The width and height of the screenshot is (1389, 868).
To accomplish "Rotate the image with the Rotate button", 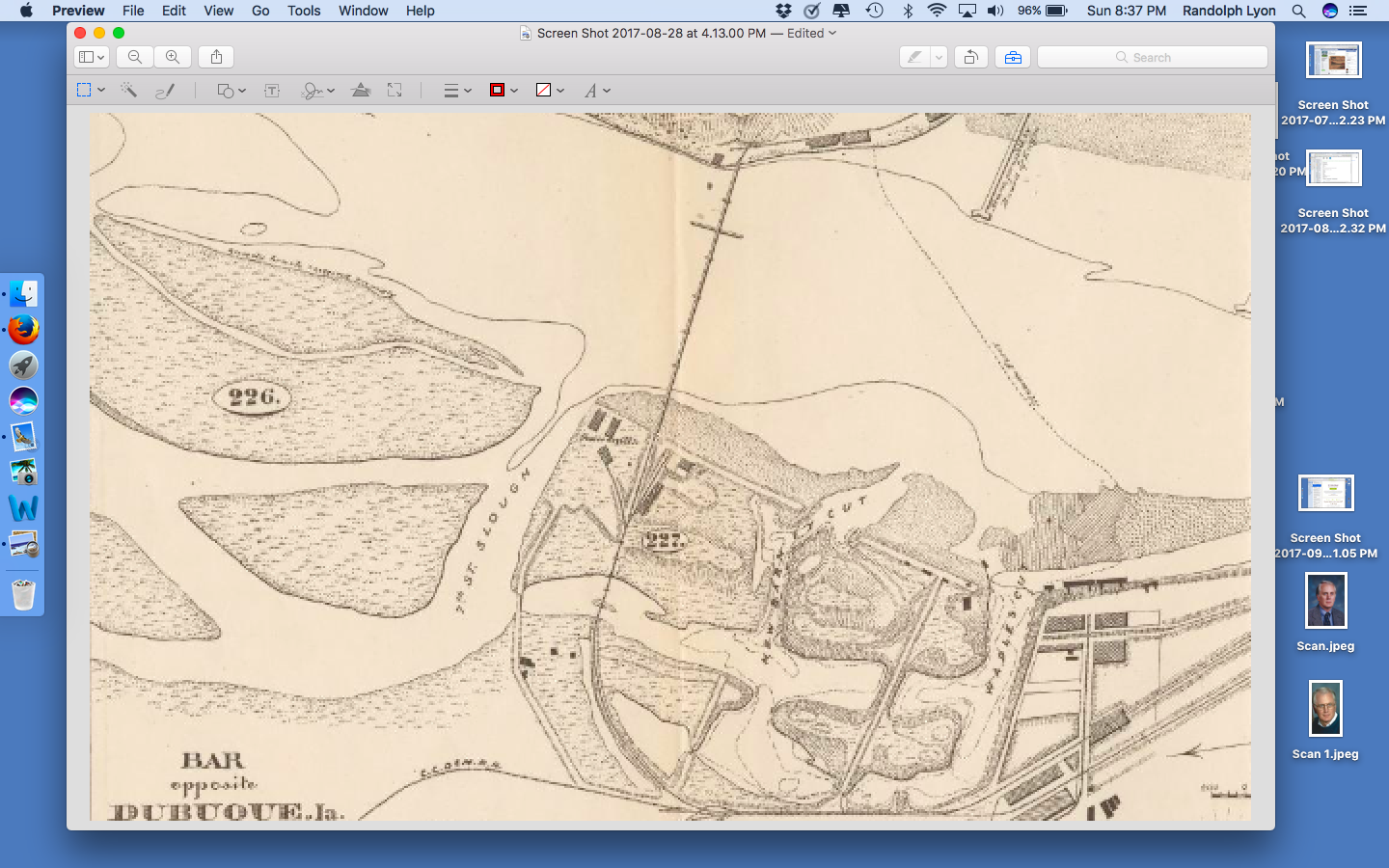I will [x=970, y=57].
